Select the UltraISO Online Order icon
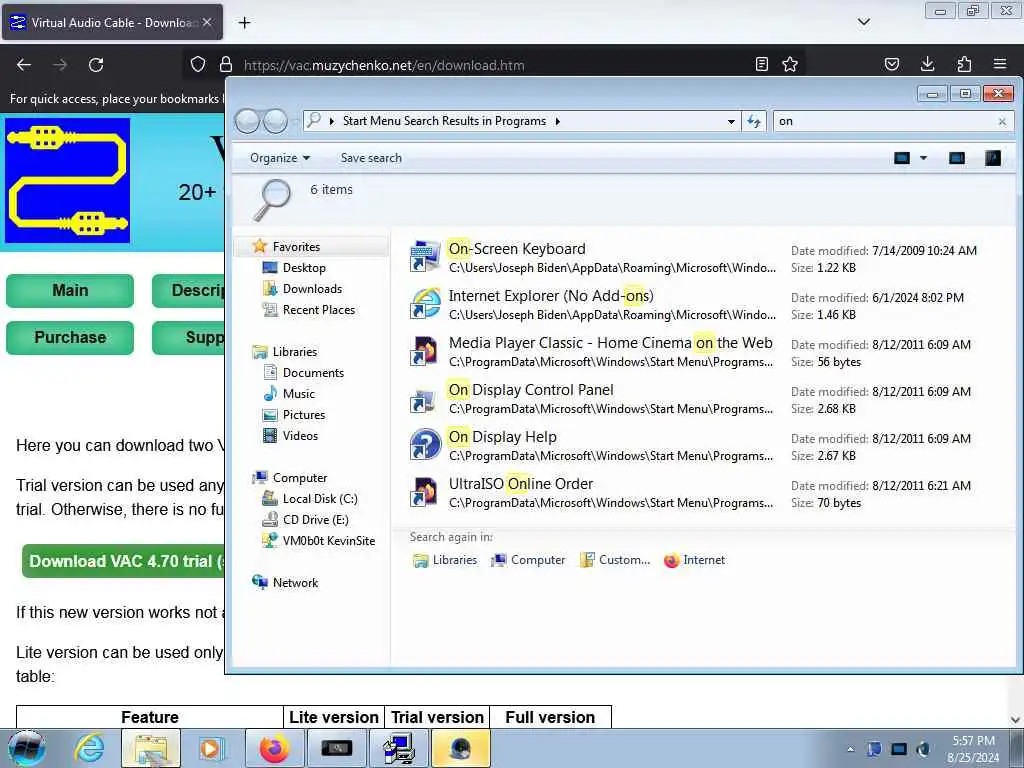Viewport: 1024px width, 768px height. click(x=425, y=492)
